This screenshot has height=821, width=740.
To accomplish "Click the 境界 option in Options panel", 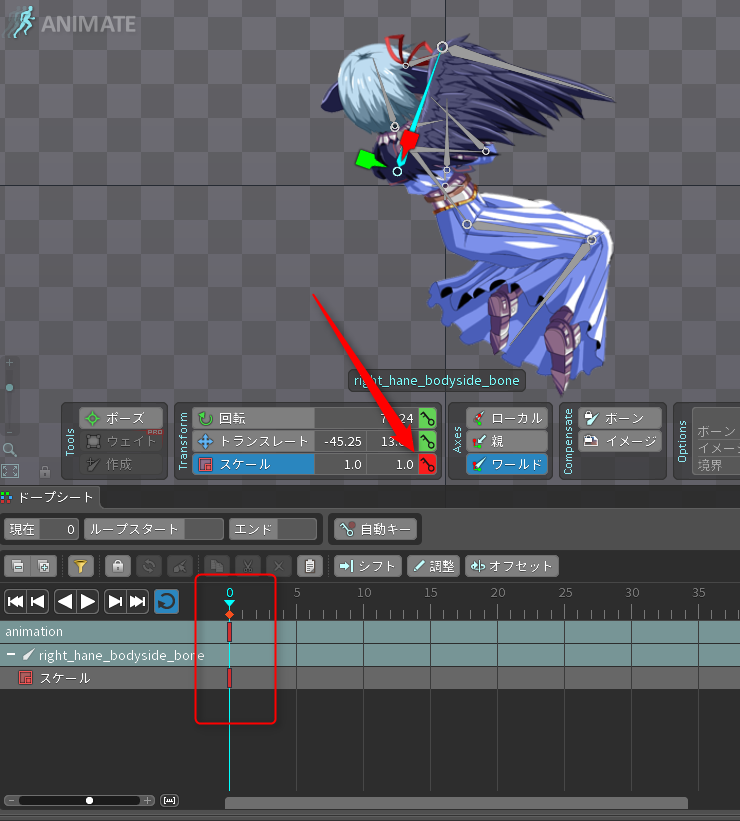I will point(710,465).
